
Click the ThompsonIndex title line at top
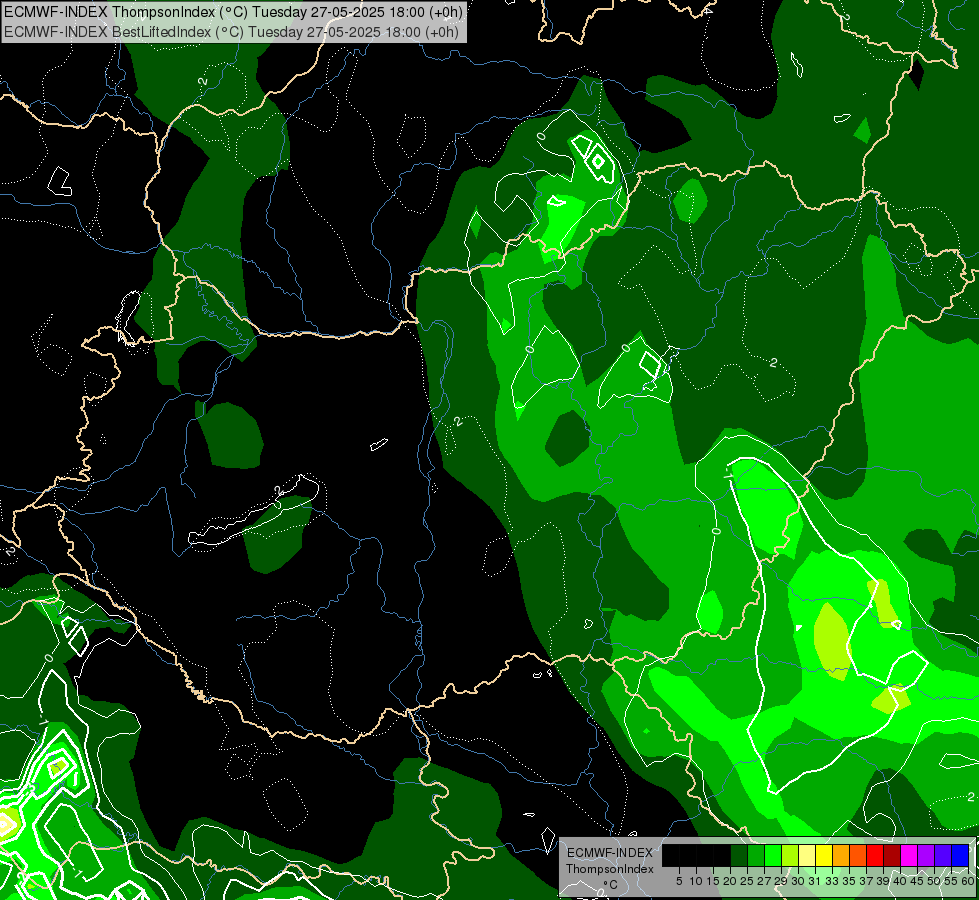(x=234, y=12)
